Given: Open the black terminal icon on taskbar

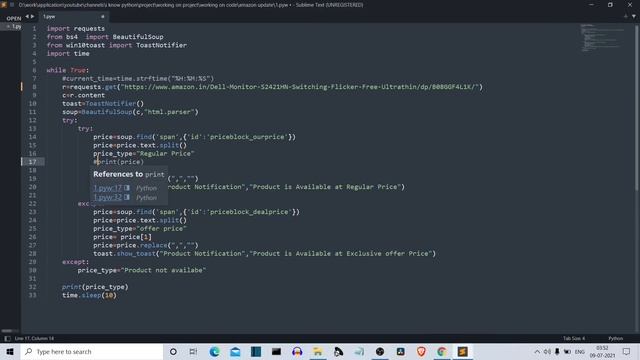Looking at the screenshot, I should point(276,351).
